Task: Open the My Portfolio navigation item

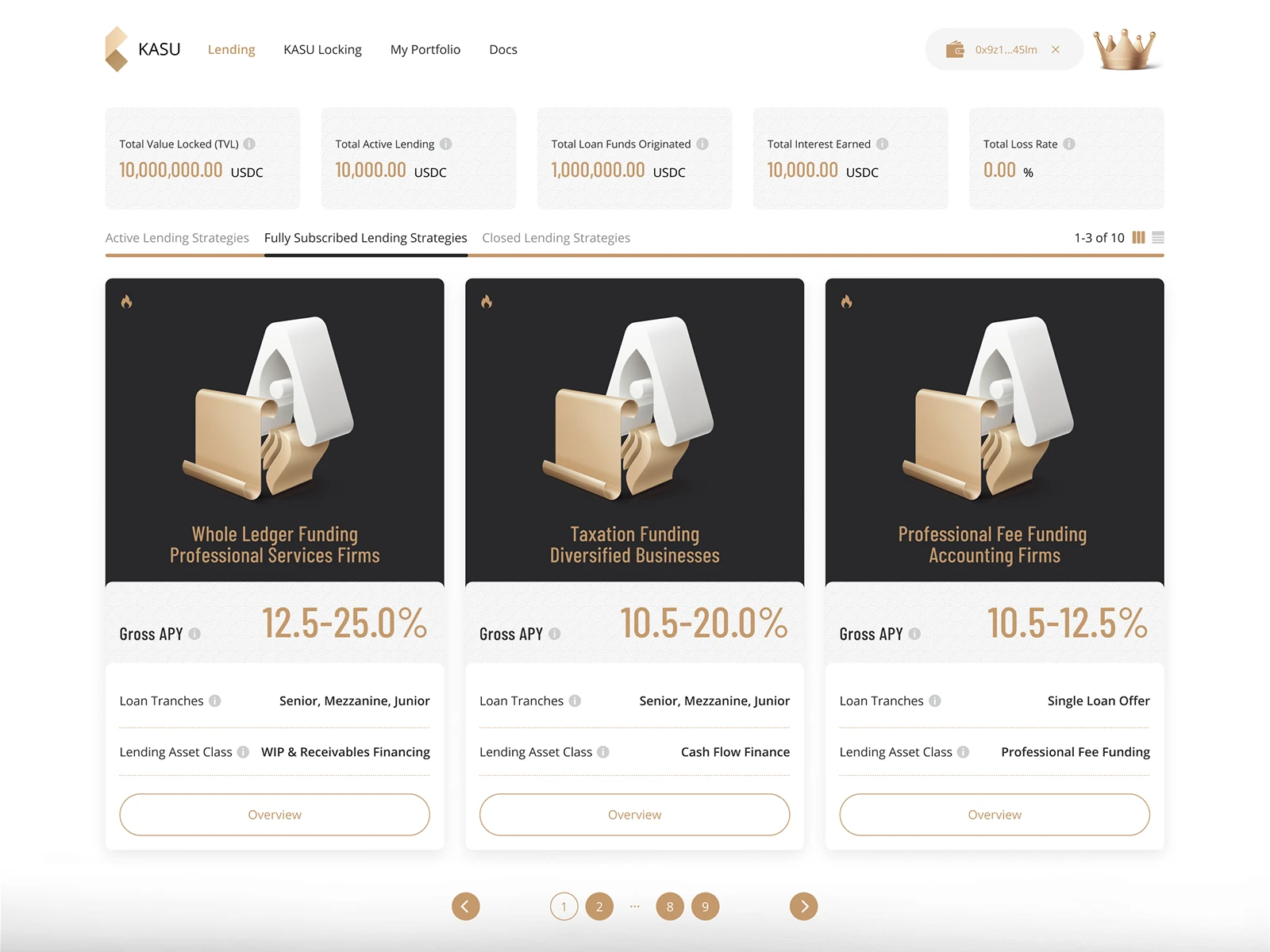Action: (x=425, y=49)
